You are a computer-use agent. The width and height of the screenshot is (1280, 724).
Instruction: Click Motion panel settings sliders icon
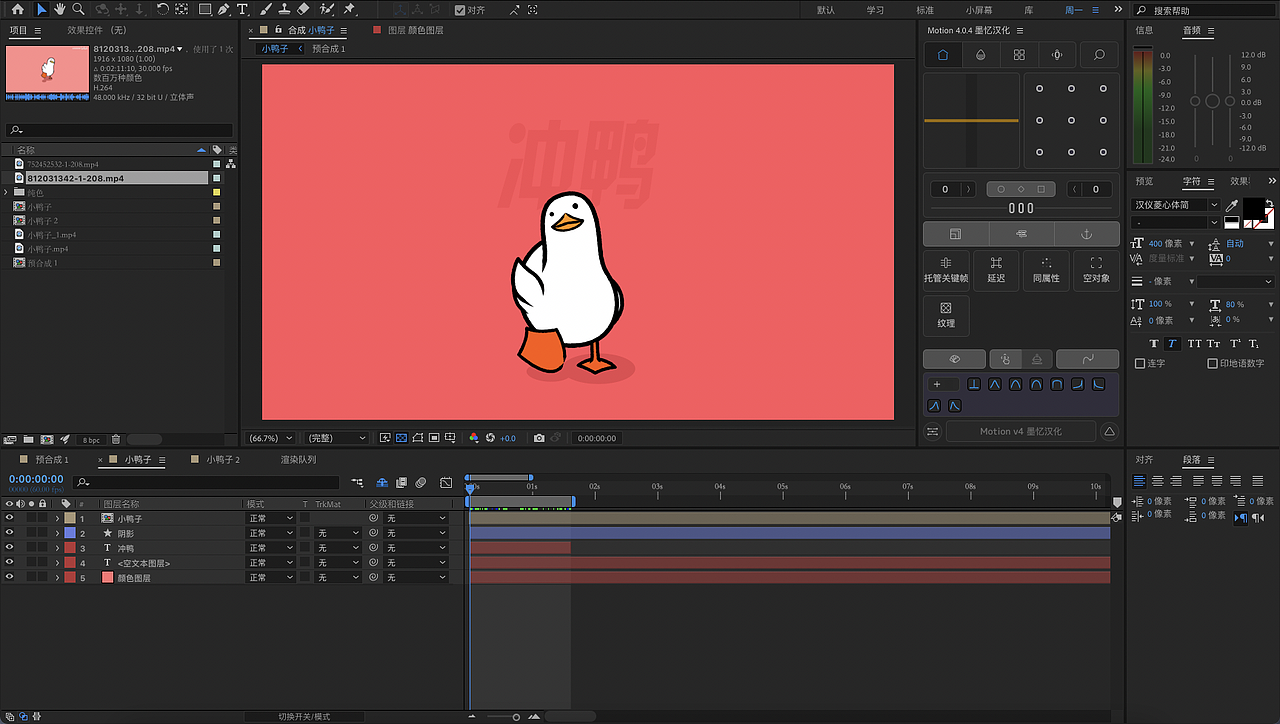point(932,431)
